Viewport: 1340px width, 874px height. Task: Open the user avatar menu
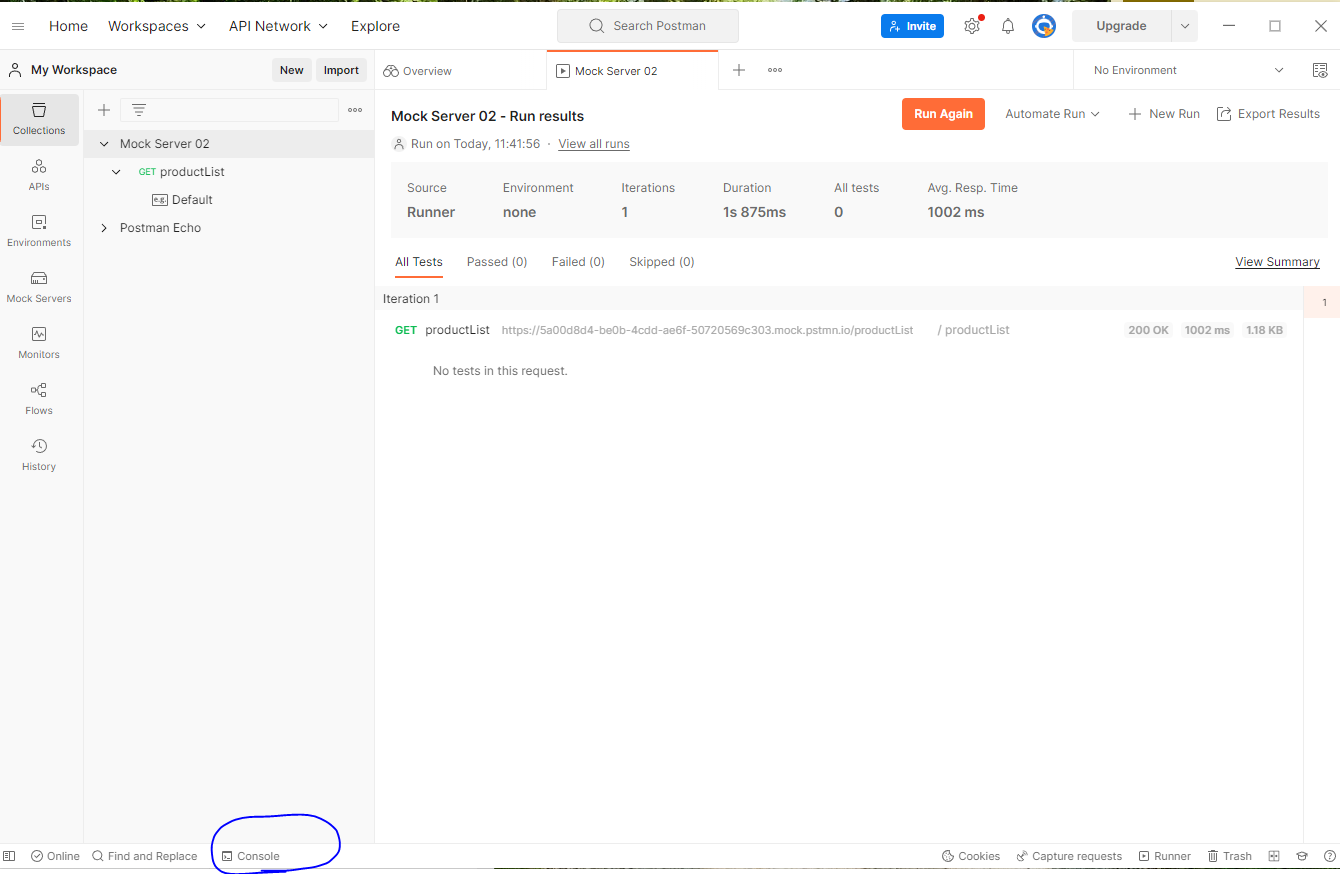coord(1044,26)
